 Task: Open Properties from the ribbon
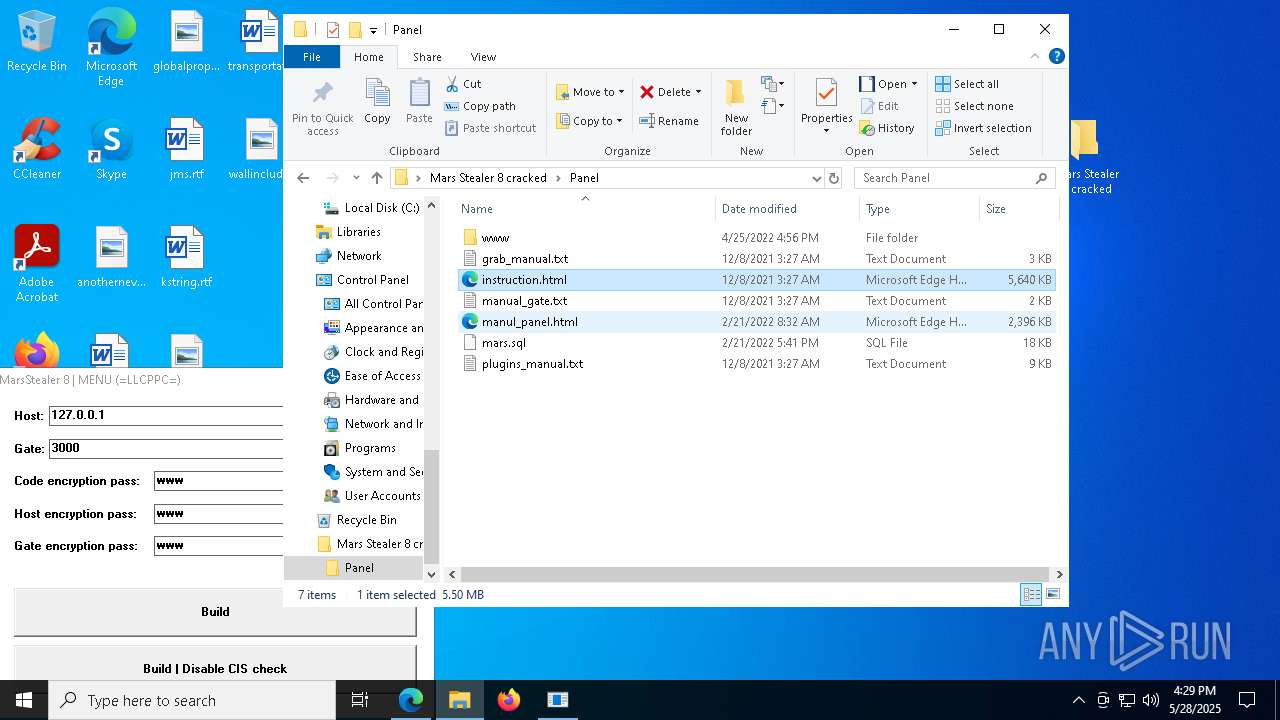click(x=826, y=106)
